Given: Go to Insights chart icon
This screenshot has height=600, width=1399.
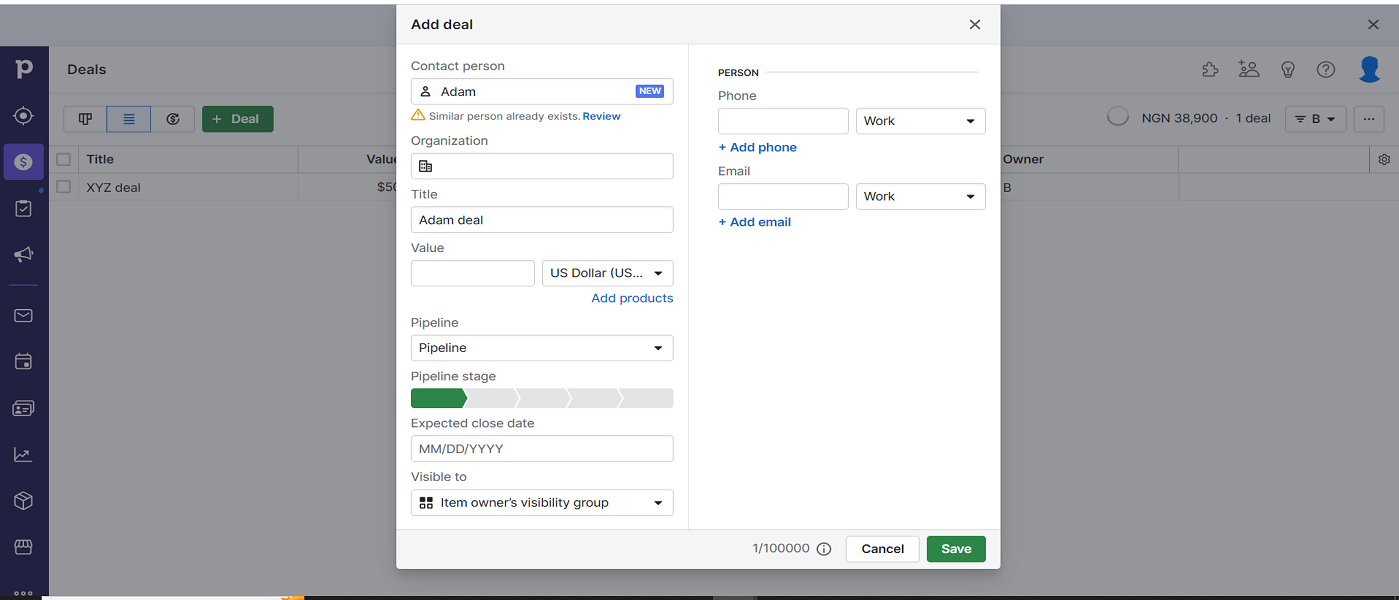Looking at the screenshot, I should point(23,455).
